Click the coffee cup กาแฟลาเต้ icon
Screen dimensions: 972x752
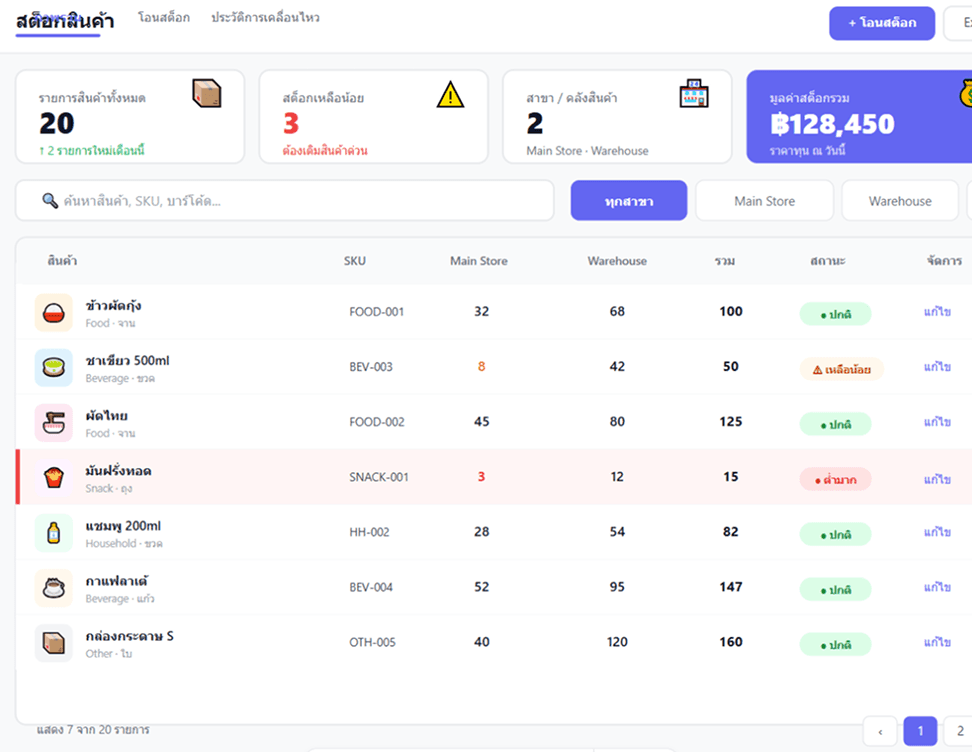pyautogui.click(x=53, y=588)
